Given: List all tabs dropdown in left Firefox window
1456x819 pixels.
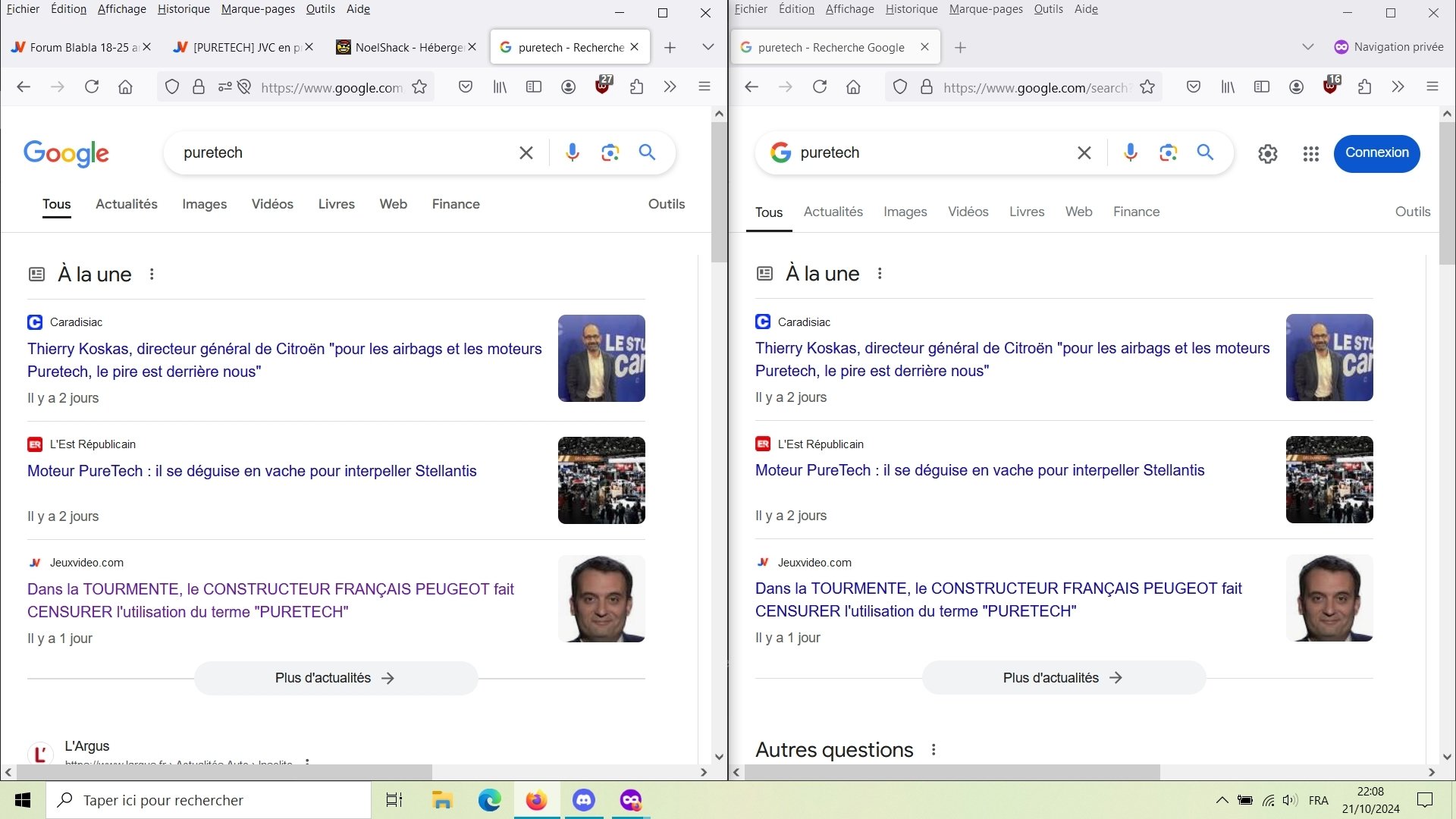Looking at the screenshot, I should pos(708,47).
